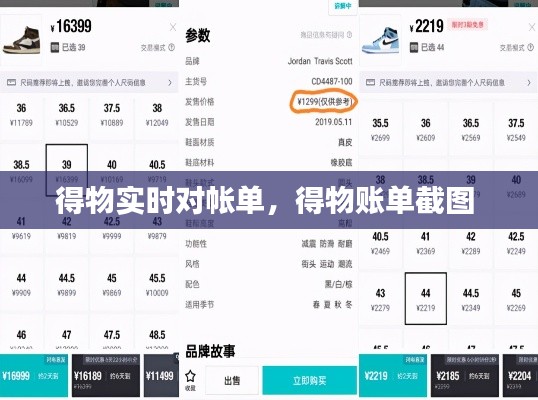Open trade mode help icon on left panel
Image resolution: width=538 pixels, height=400 pixels.
(172, 47)
